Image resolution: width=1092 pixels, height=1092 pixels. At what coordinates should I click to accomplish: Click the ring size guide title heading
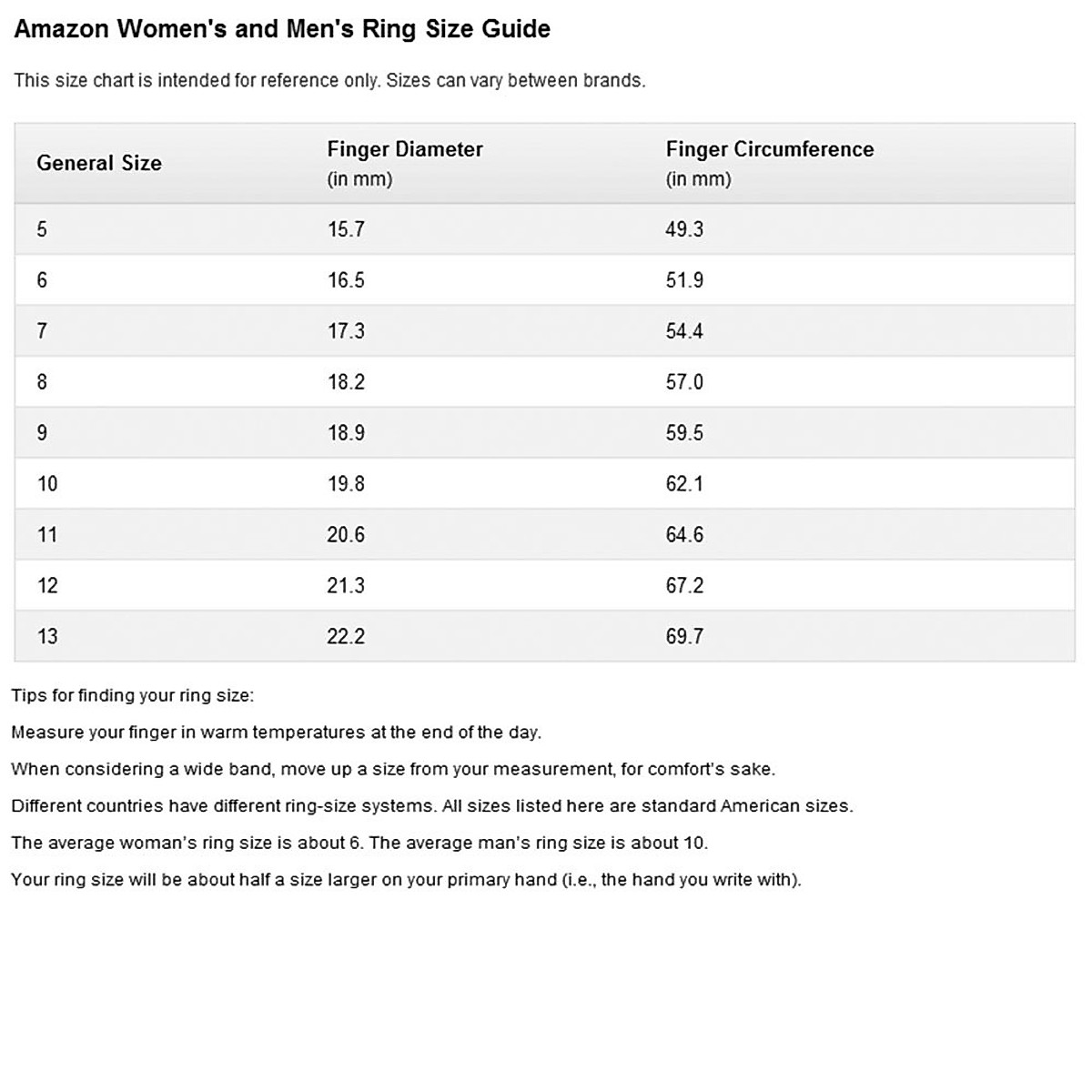282,29
